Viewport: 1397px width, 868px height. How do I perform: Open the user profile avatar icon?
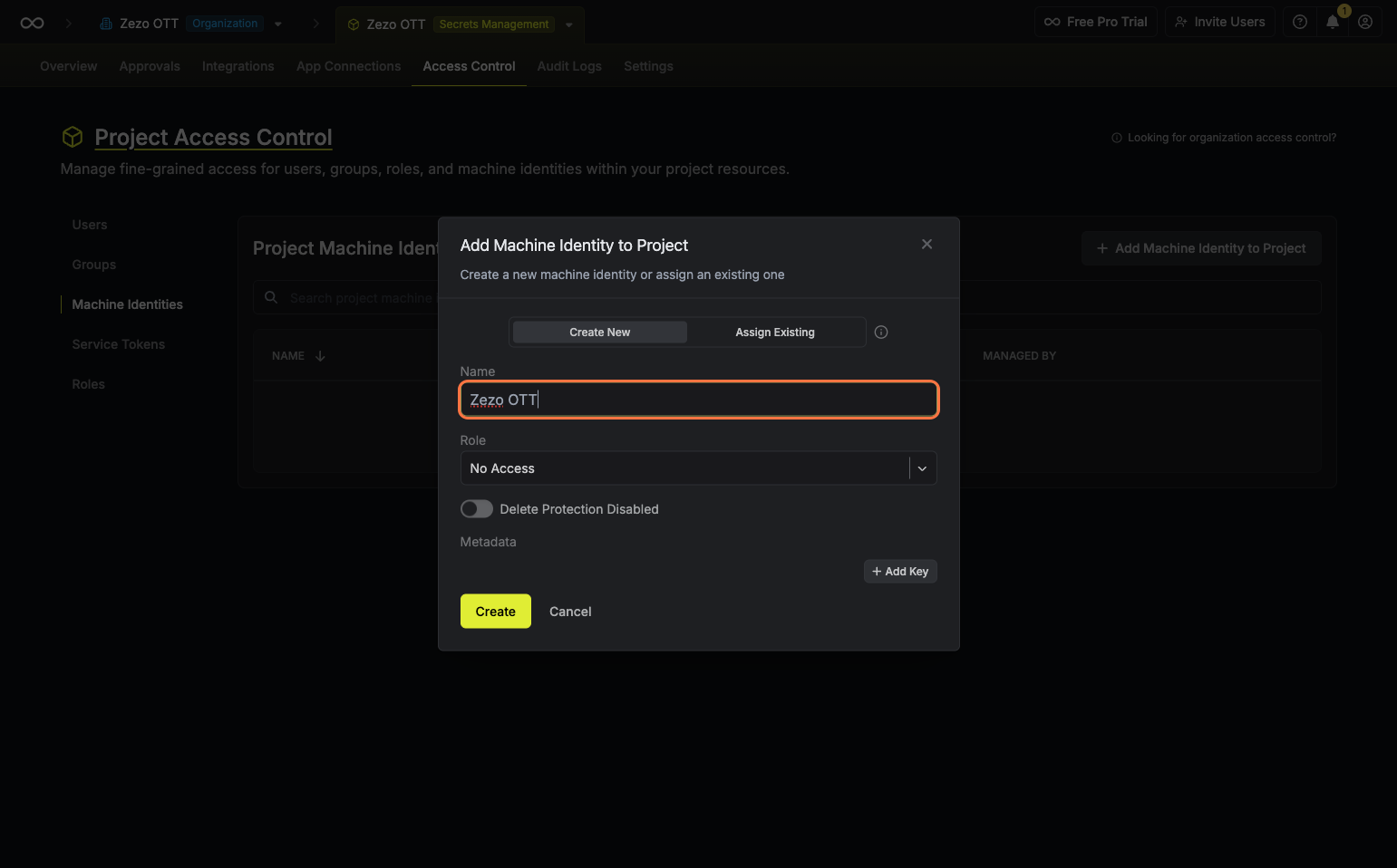[x=1365, y=22]
